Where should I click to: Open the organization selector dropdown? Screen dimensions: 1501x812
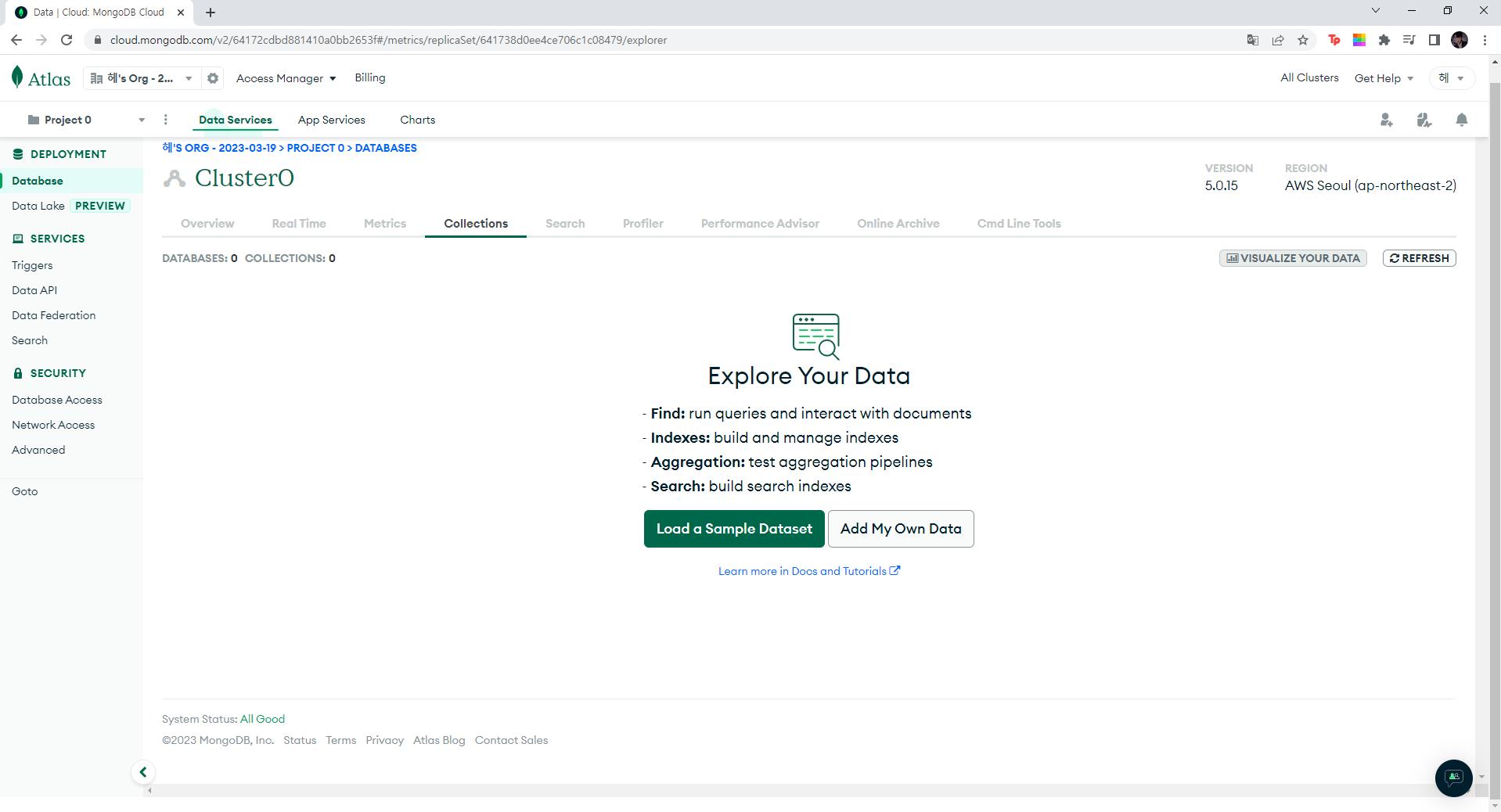(x=142, y=78)
